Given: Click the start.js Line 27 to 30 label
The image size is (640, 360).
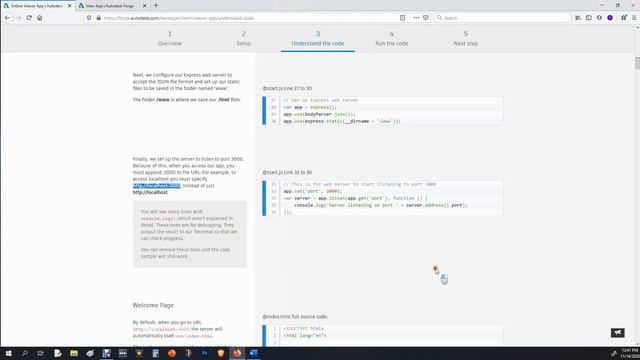Looking at the screenshot, I should coord(288,88).
